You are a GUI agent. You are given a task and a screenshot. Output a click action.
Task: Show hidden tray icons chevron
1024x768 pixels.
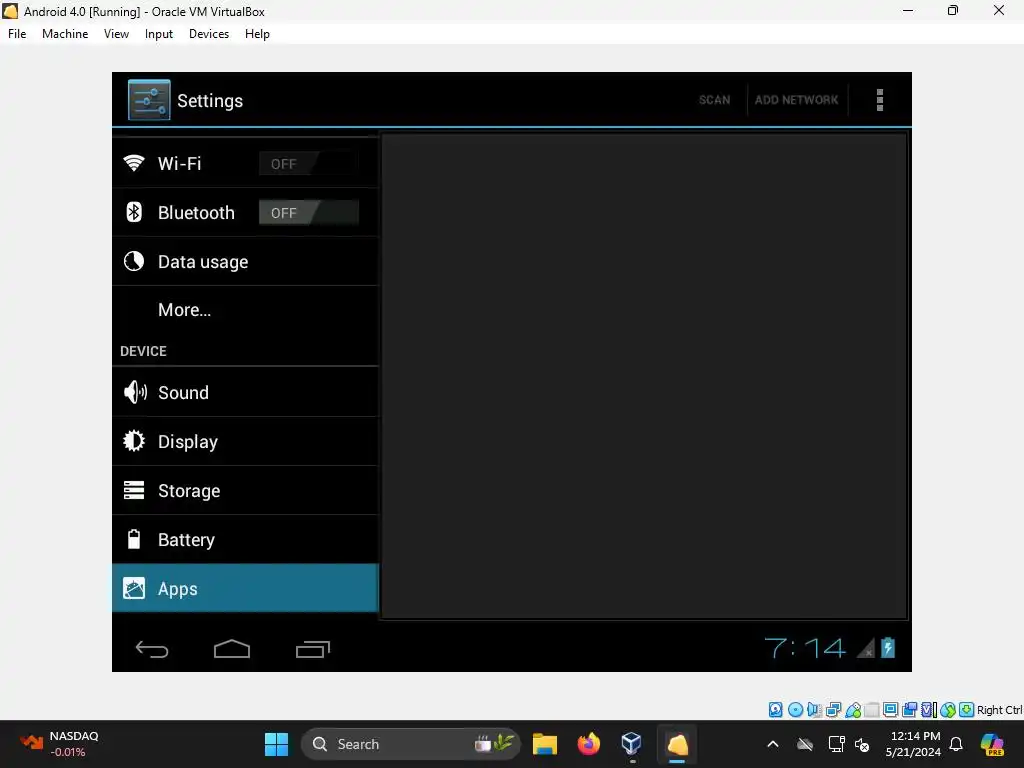point(773,744)
